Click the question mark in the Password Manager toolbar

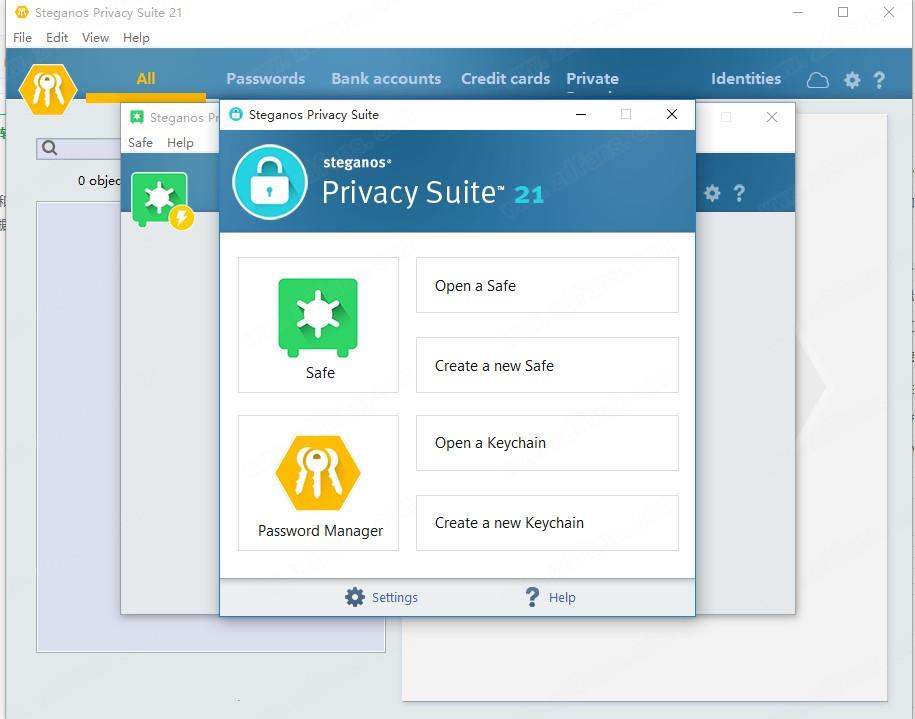click(x=879, y=80)
